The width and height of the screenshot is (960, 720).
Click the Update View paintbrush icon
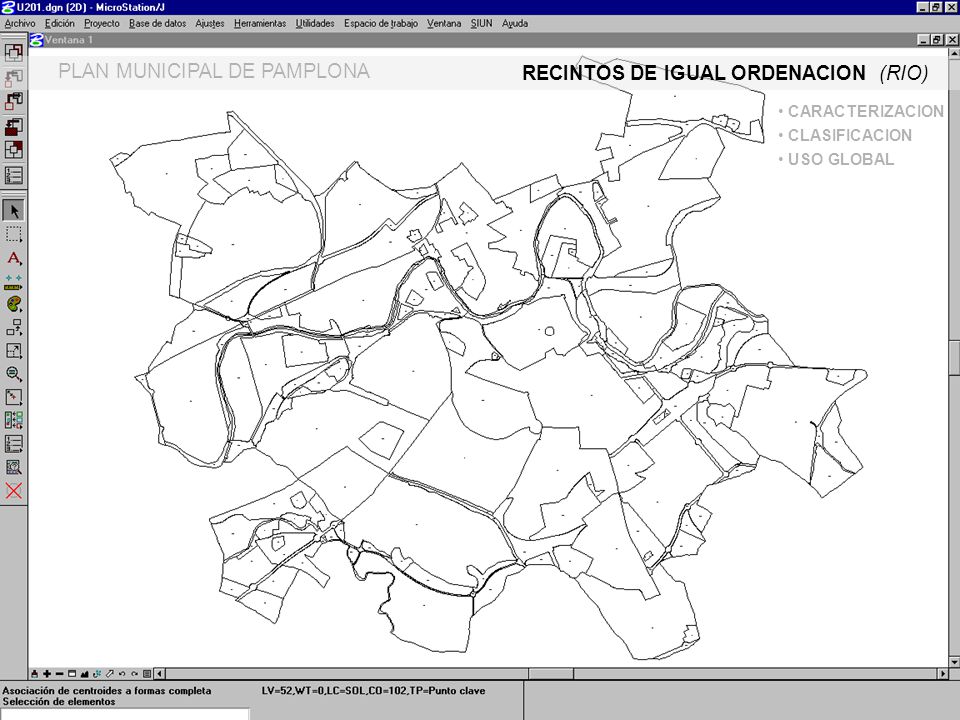[34, 673]
